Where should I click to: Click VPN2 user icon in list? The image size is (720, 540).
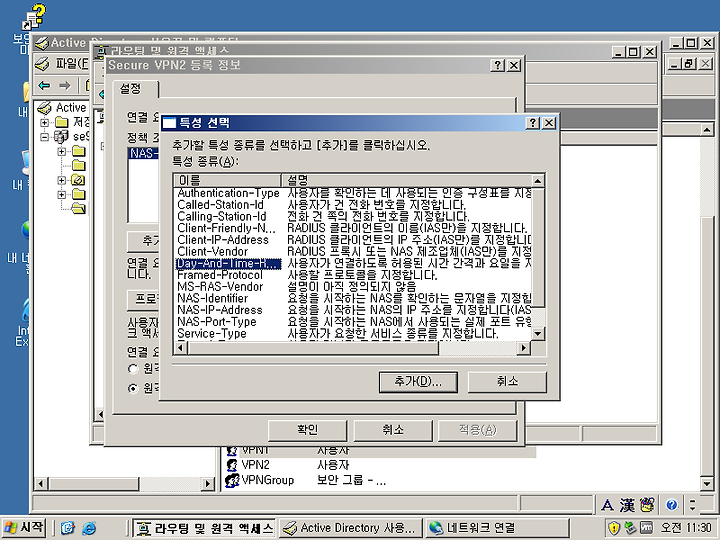232,465
